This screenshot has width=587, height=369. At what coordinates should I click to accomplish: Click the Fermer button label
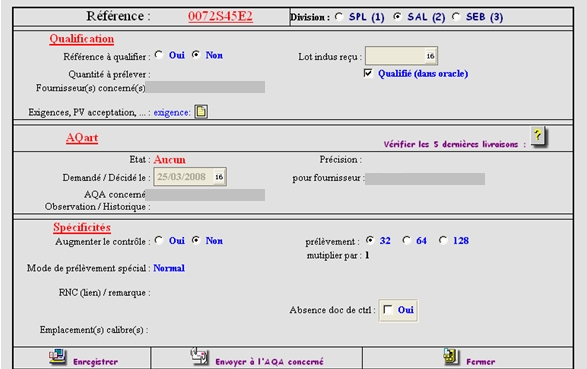(481, 362)
